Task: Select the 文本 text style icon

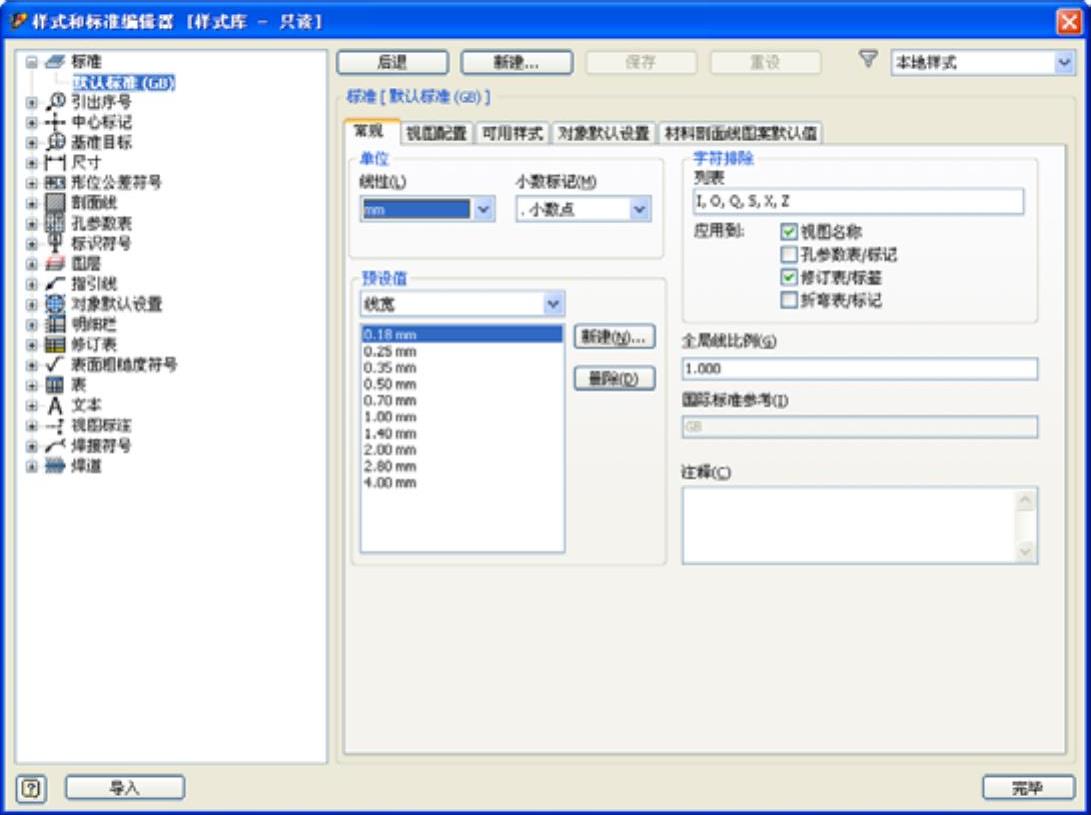Action: 55,405
